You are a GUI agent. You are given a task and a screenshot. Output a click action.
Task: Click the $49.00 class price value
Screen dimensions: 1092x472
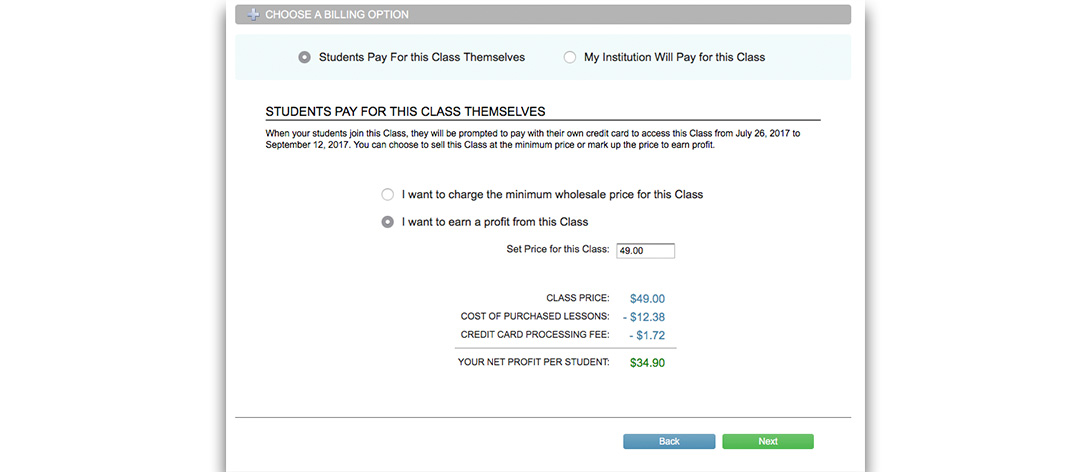tap(647, 298)
